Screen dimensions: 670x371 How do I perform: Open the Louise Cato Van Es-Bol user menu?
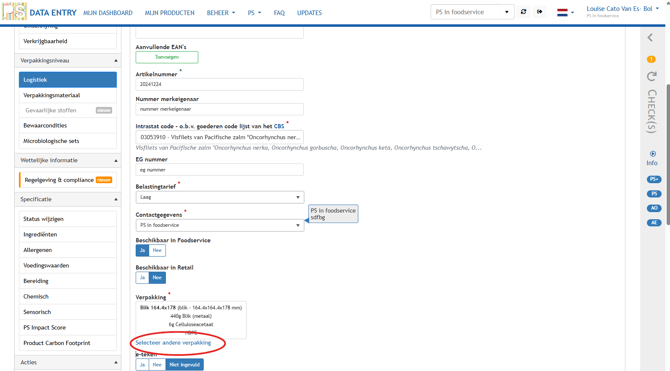click(x=623, y=9)
